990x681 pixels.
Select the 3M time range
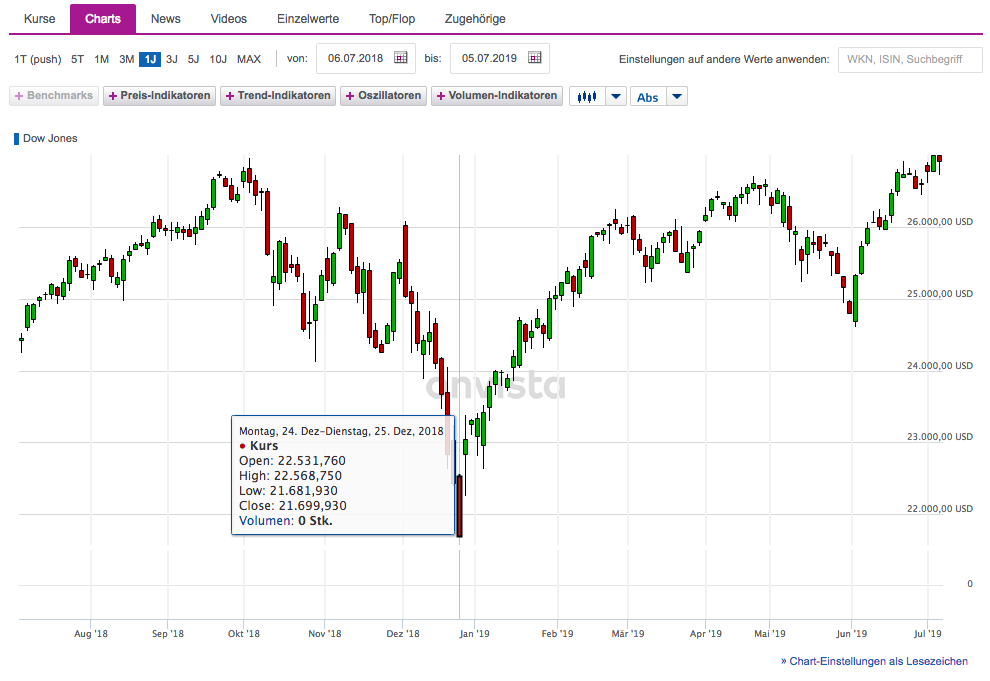coord(126,59)
